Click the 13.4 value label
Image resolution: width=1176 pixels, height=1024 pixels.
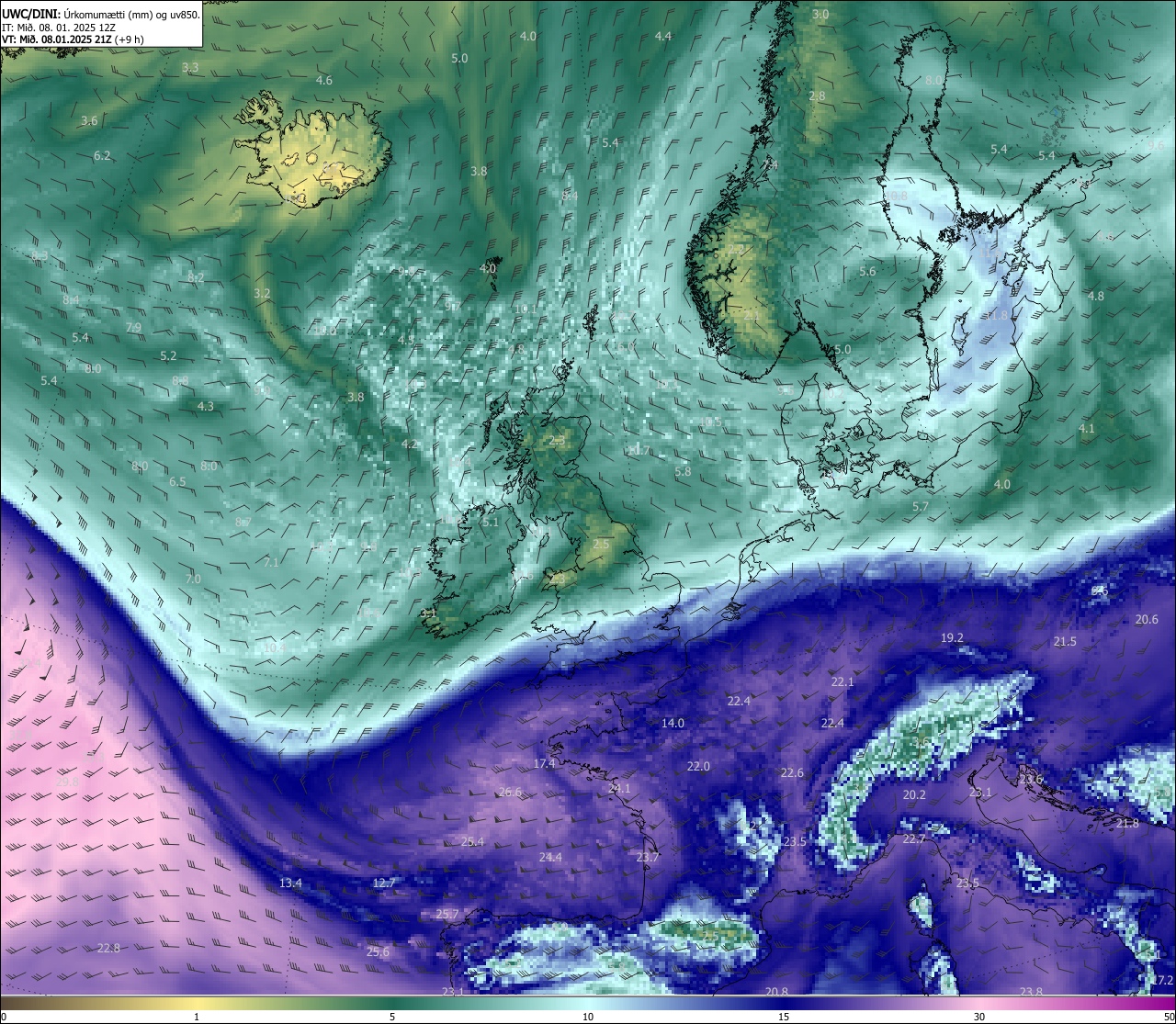[x=290, y=883]
